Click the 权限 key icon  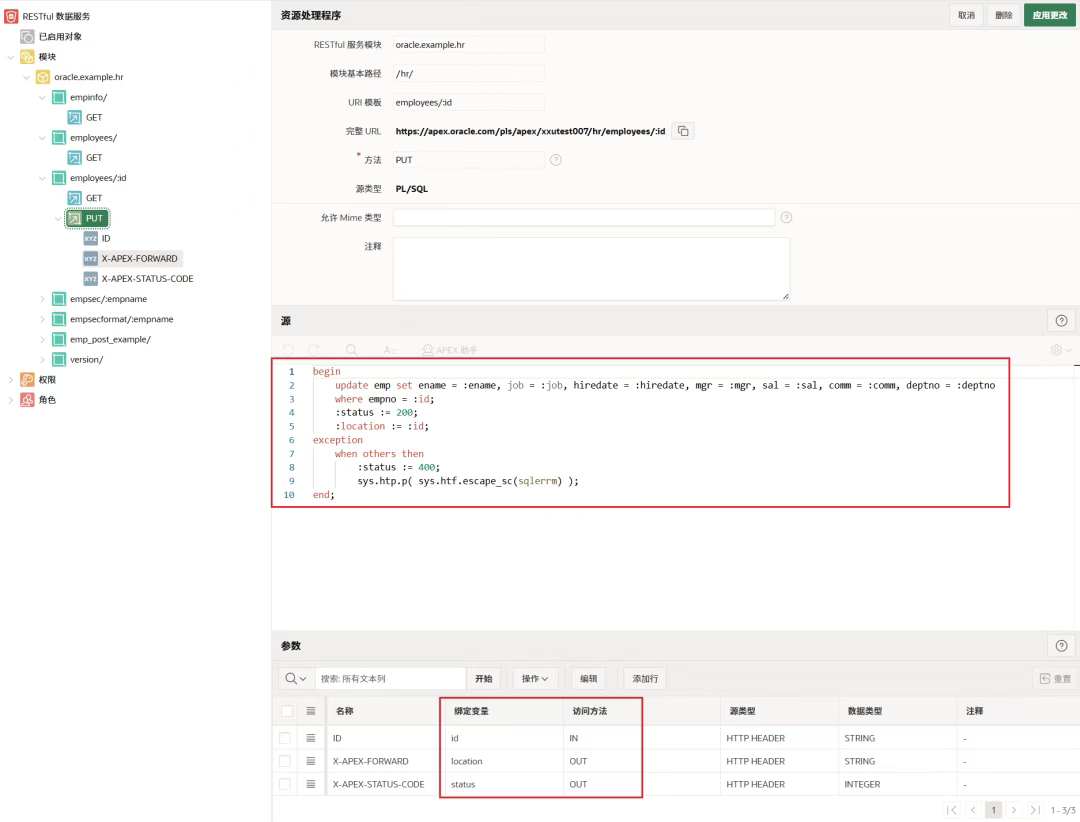27,380
